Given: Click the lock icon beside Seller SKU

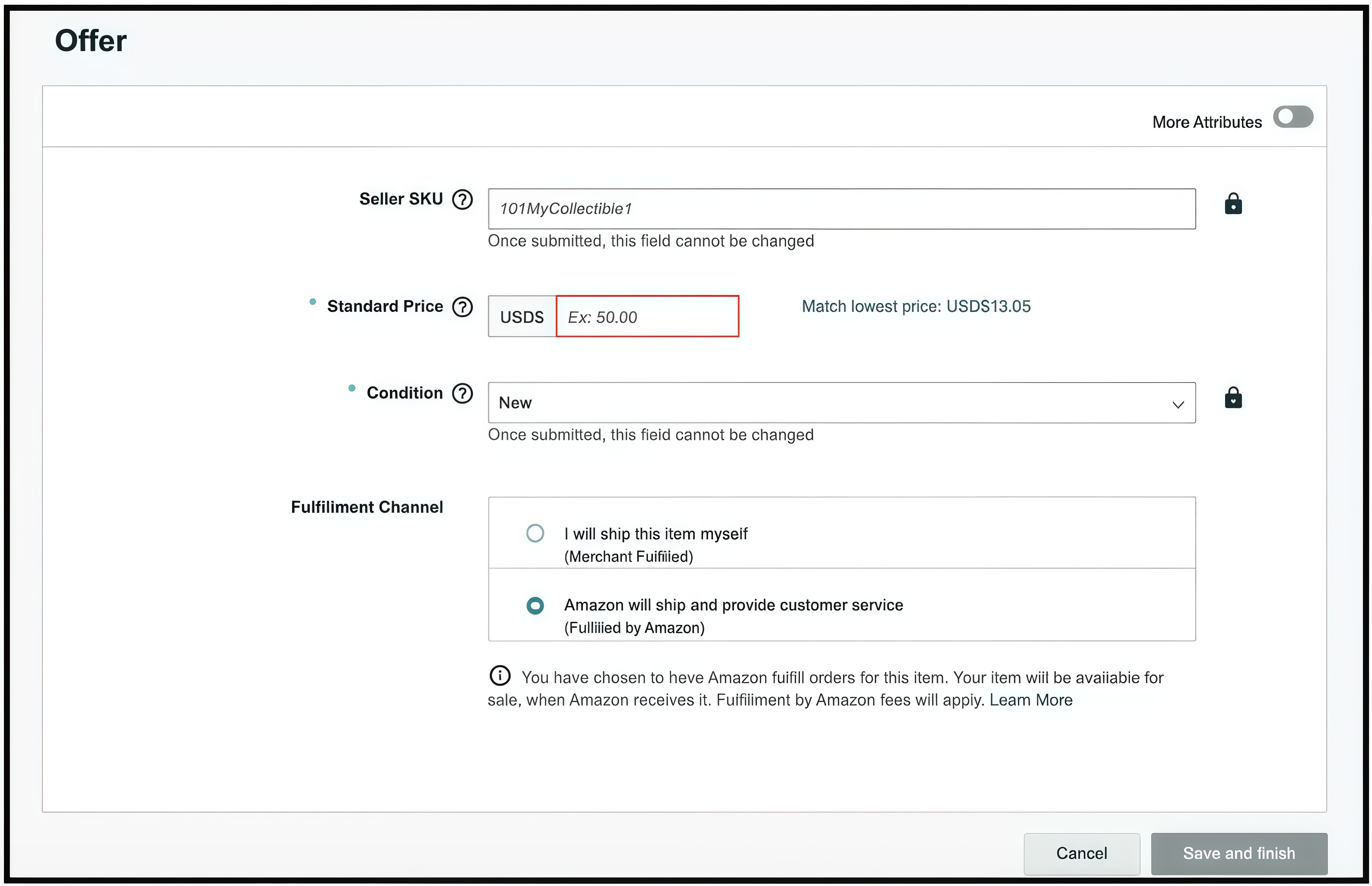Looking at the screenshot, I should point(1233,204).
